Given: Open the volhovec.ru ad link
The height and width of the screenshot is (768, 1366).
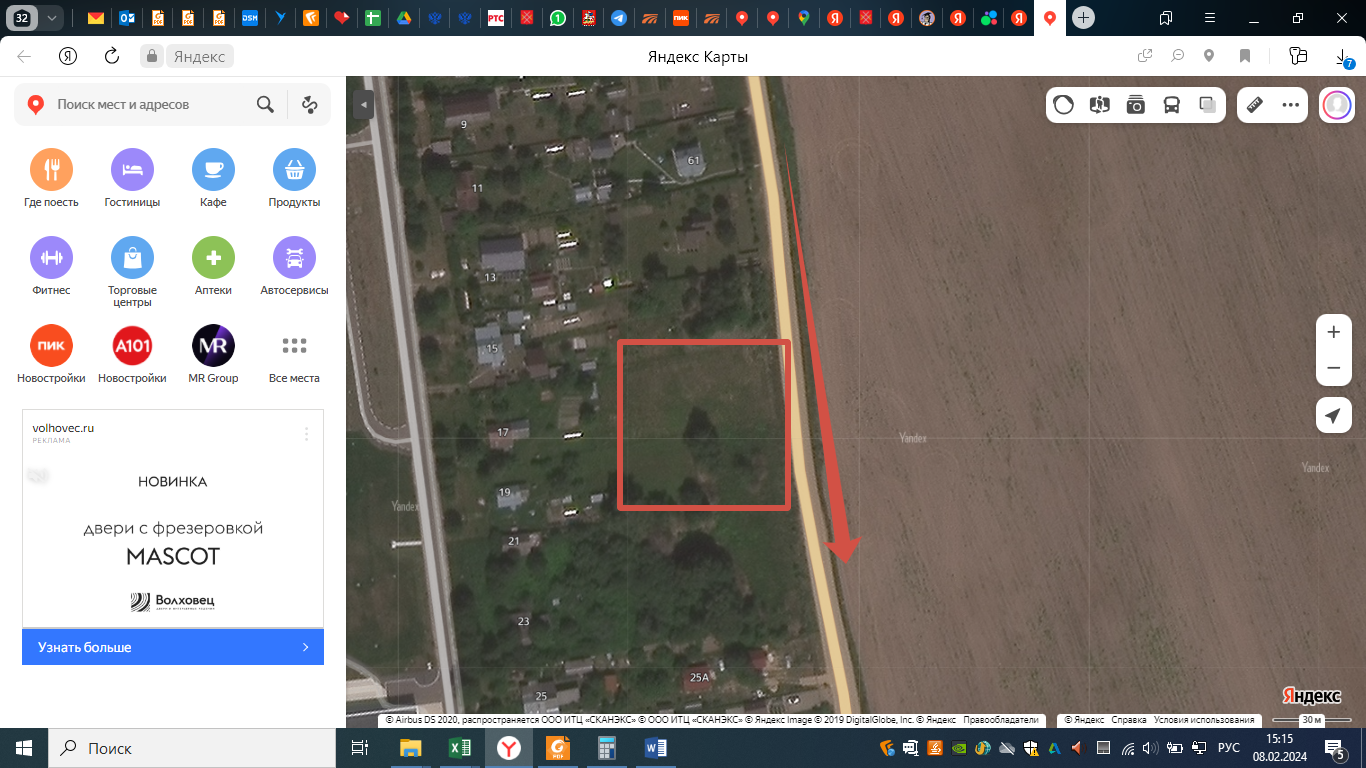Looking at the screenshot, I should [x=63, y=428].
